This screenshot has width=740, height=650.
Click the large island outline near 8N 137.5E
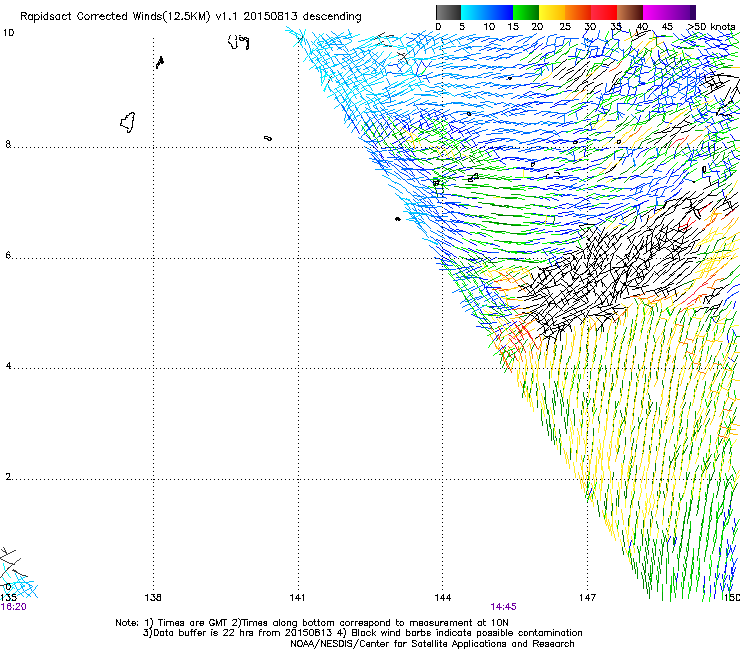coord(128,122)
